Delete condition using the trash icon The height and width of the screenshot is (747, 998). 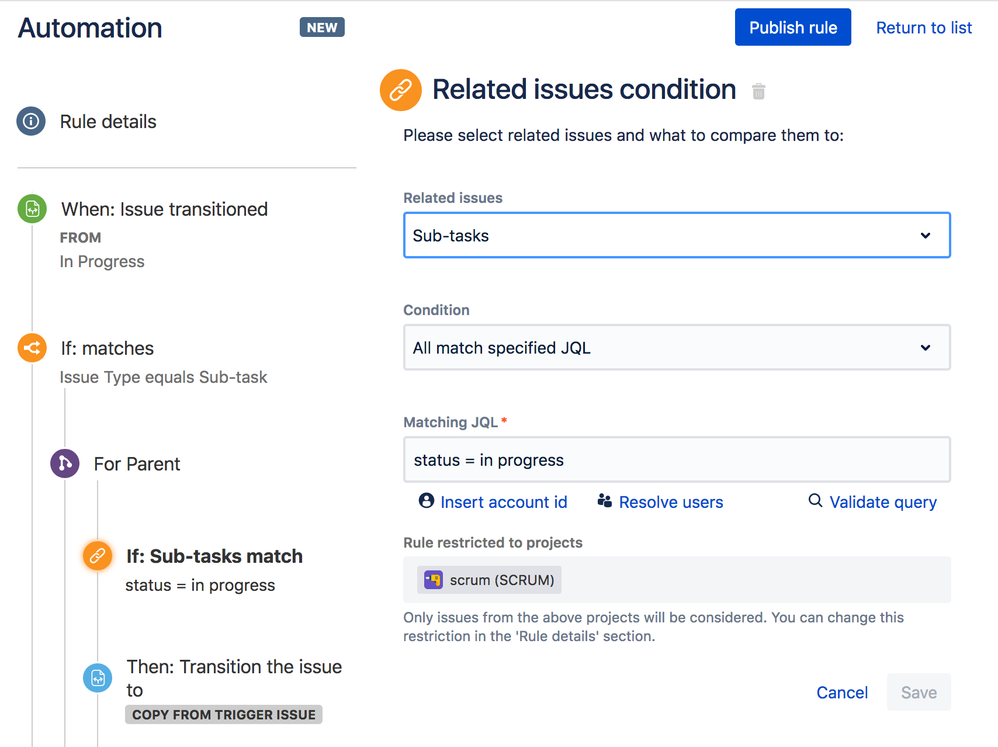click(759, 91)
